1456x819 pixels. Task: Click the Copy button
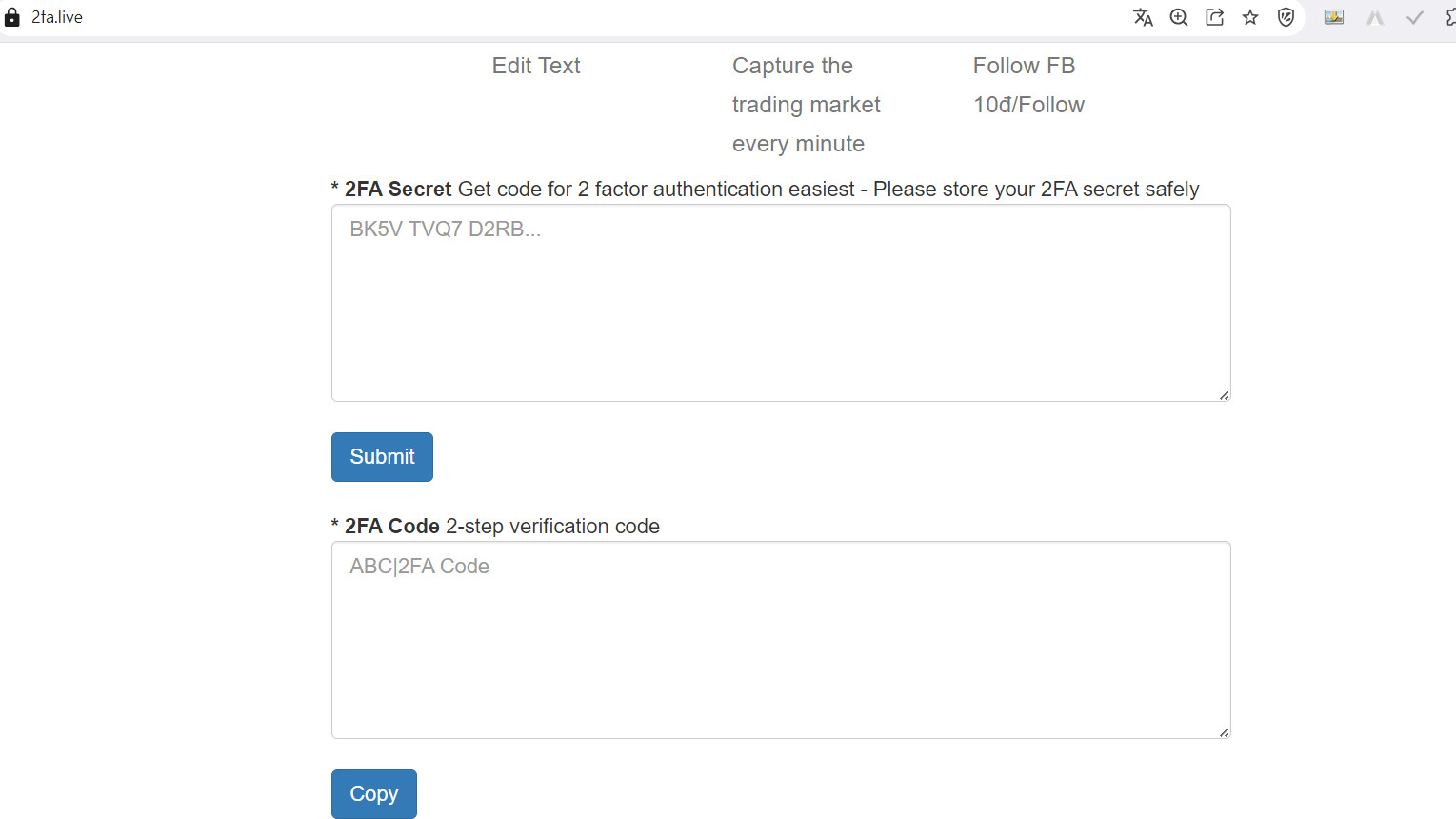[374, 794]
